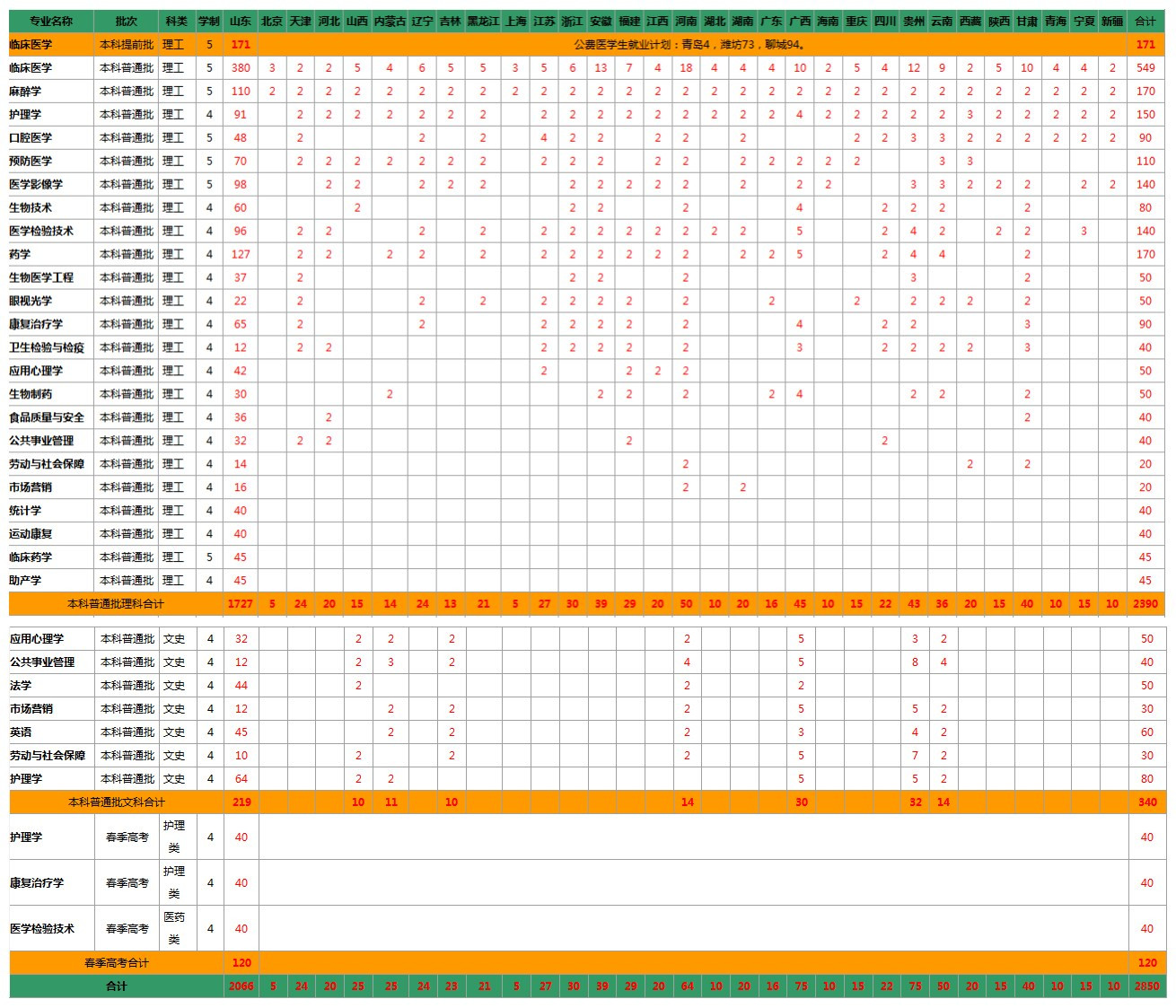Viewport: 1176px width, 1008px height.
Task: Click the 药学 major name
Action: (x=20, y=254)
